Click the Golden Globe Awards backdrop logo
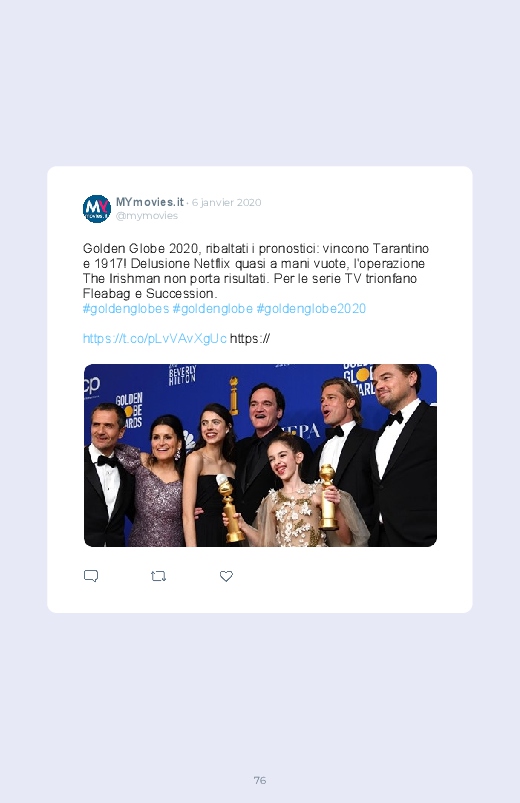 [129, 410]
